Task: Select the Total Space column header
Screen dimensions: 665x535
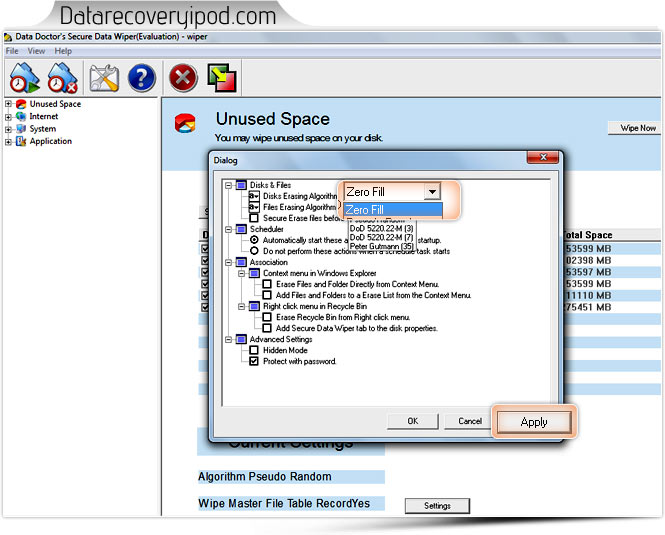Action: tap(587, 235)
